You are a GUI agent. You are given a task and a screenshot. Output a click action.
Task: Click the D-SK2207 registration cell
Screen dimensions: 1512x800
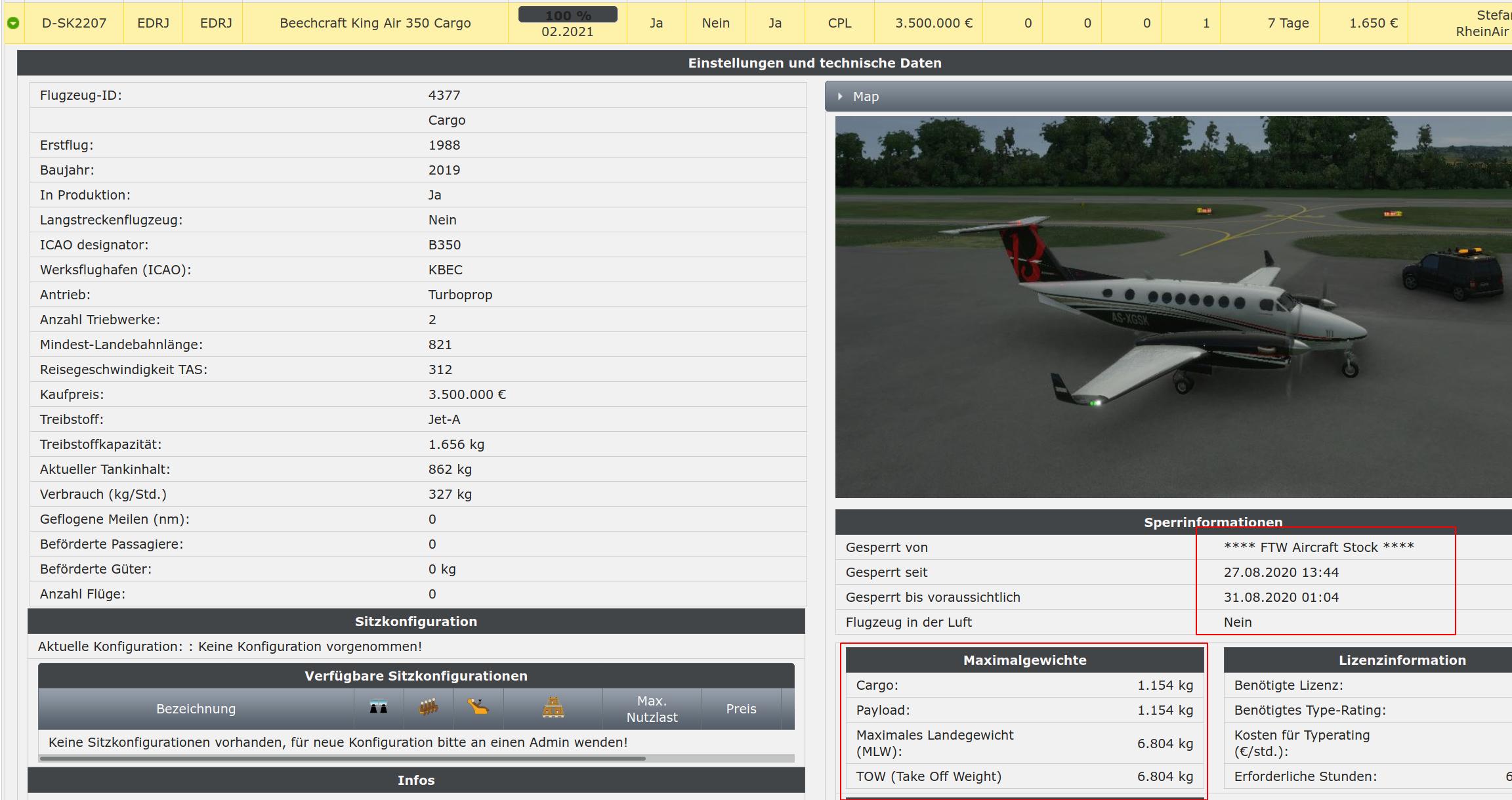pos(73,23)
